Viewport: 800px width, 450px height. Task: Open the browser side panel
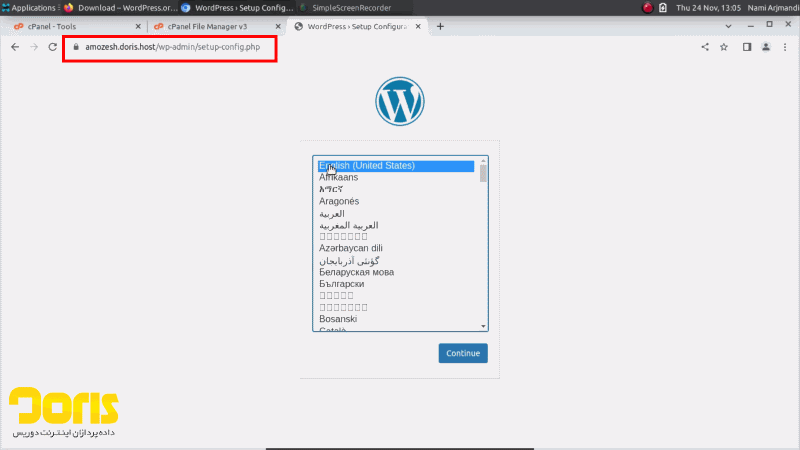(x=747, y=47)
